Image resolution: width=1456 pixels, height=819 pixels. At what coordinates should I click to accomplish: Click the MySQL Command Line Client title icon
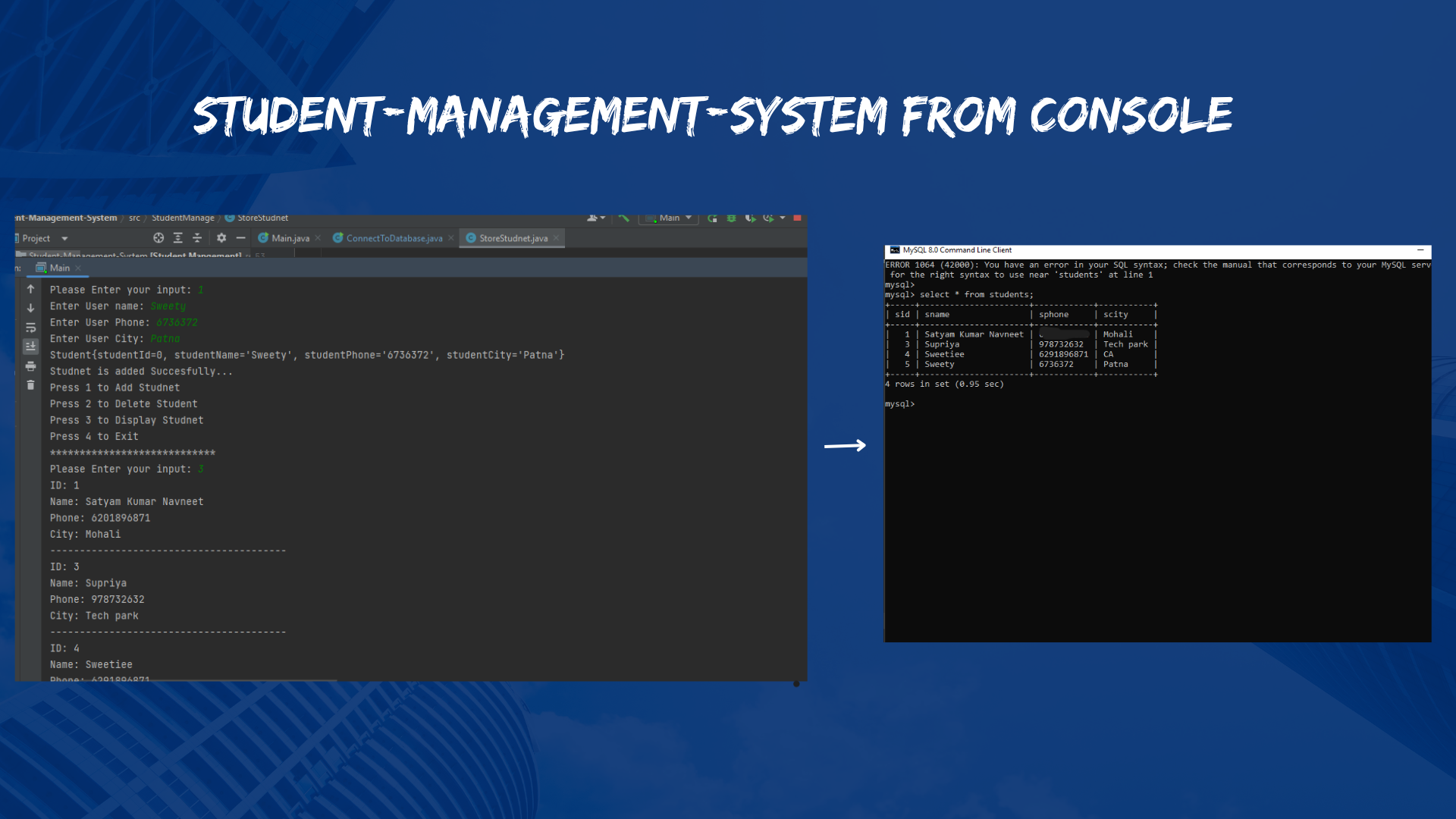894,250
